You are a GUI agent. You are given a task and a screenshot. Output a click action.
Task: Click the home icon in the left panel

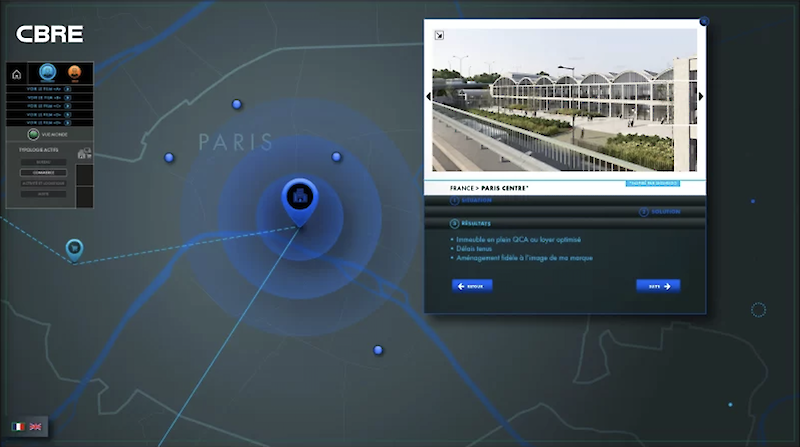pyautogui.click(x=17, y=74)
